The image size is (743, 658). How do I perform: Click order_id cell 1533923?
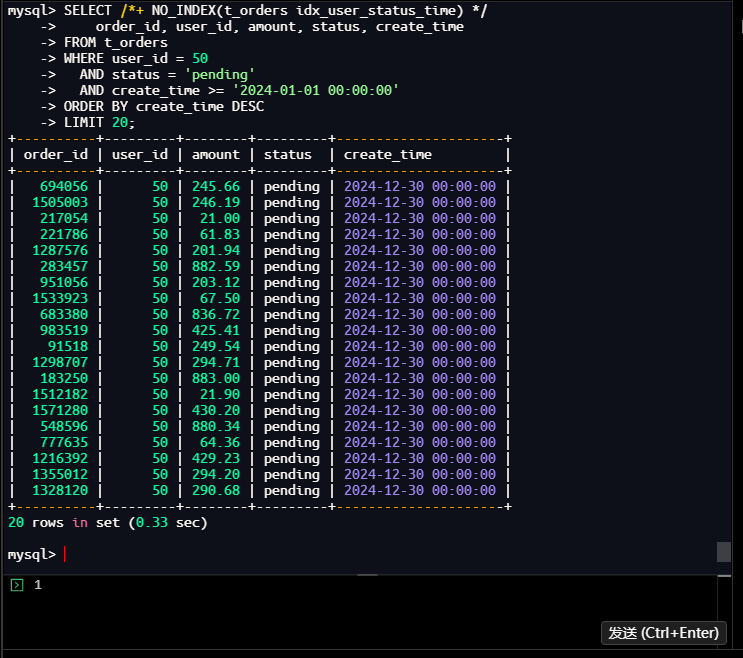[60, 298]
